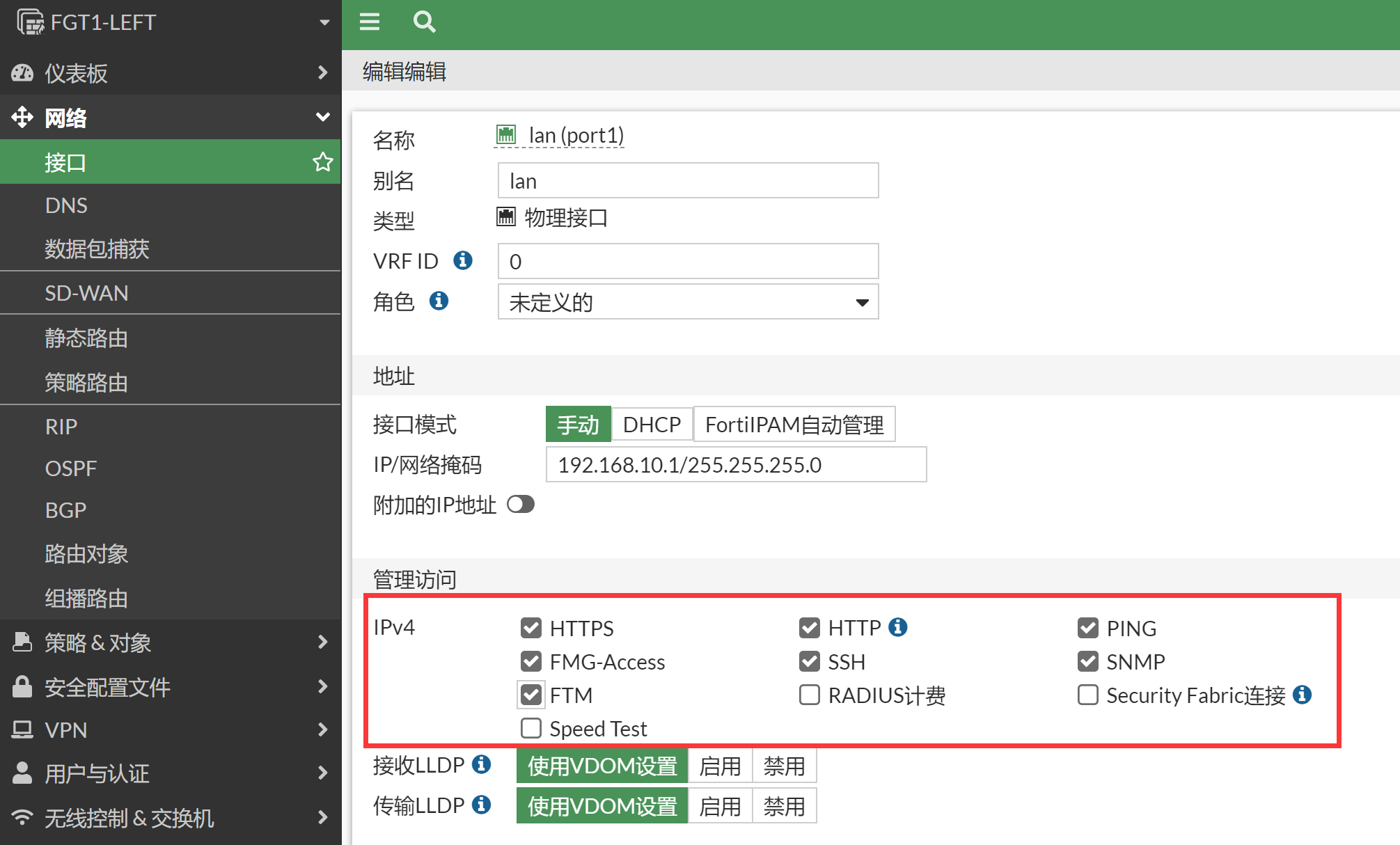1400x845 pixels.
Task: Open the SD-WAN menu item
Action: click(87, 293)
